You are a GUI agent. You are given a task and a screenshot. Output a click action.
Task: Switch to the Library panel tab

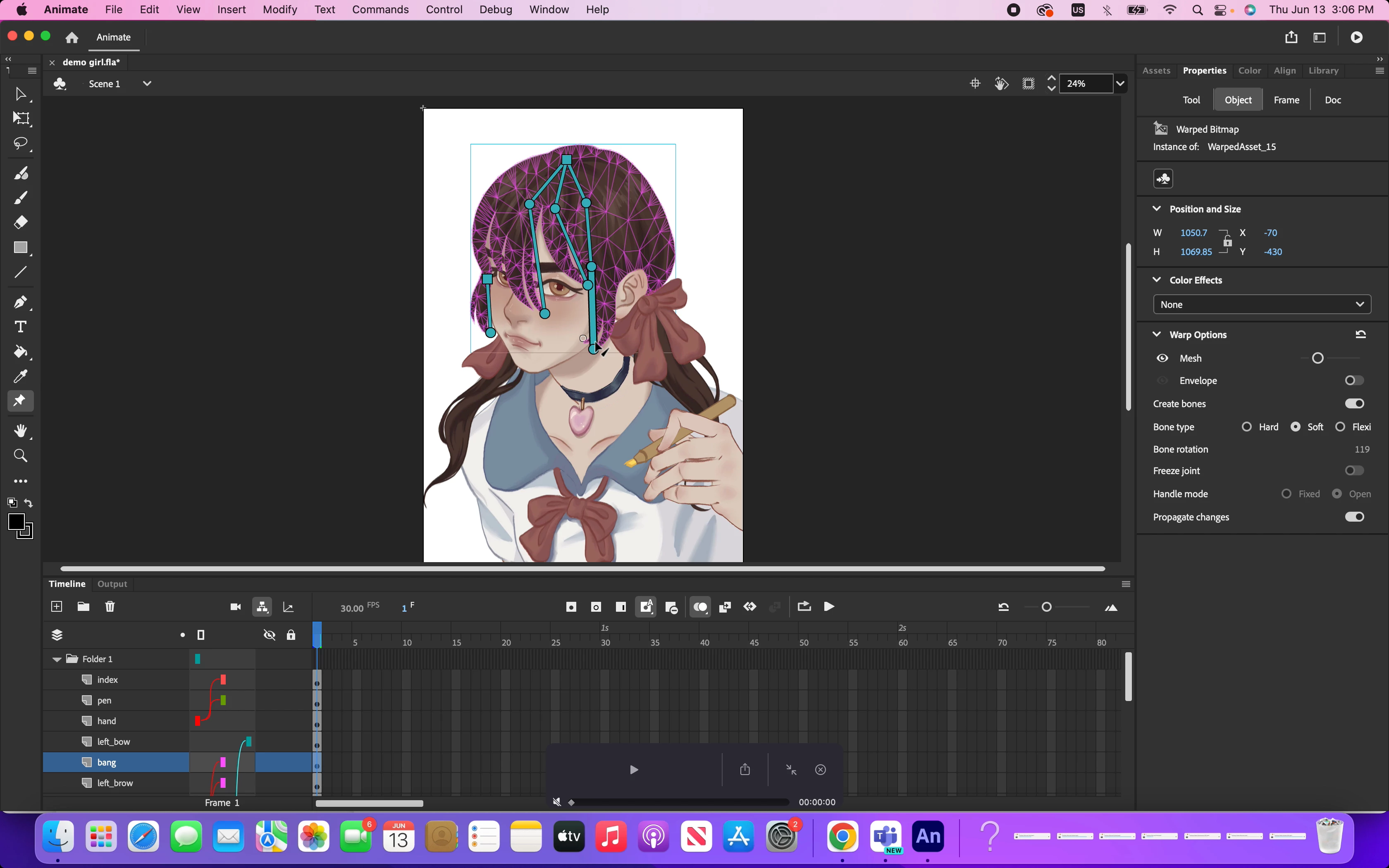click(x=1323, y=71)
